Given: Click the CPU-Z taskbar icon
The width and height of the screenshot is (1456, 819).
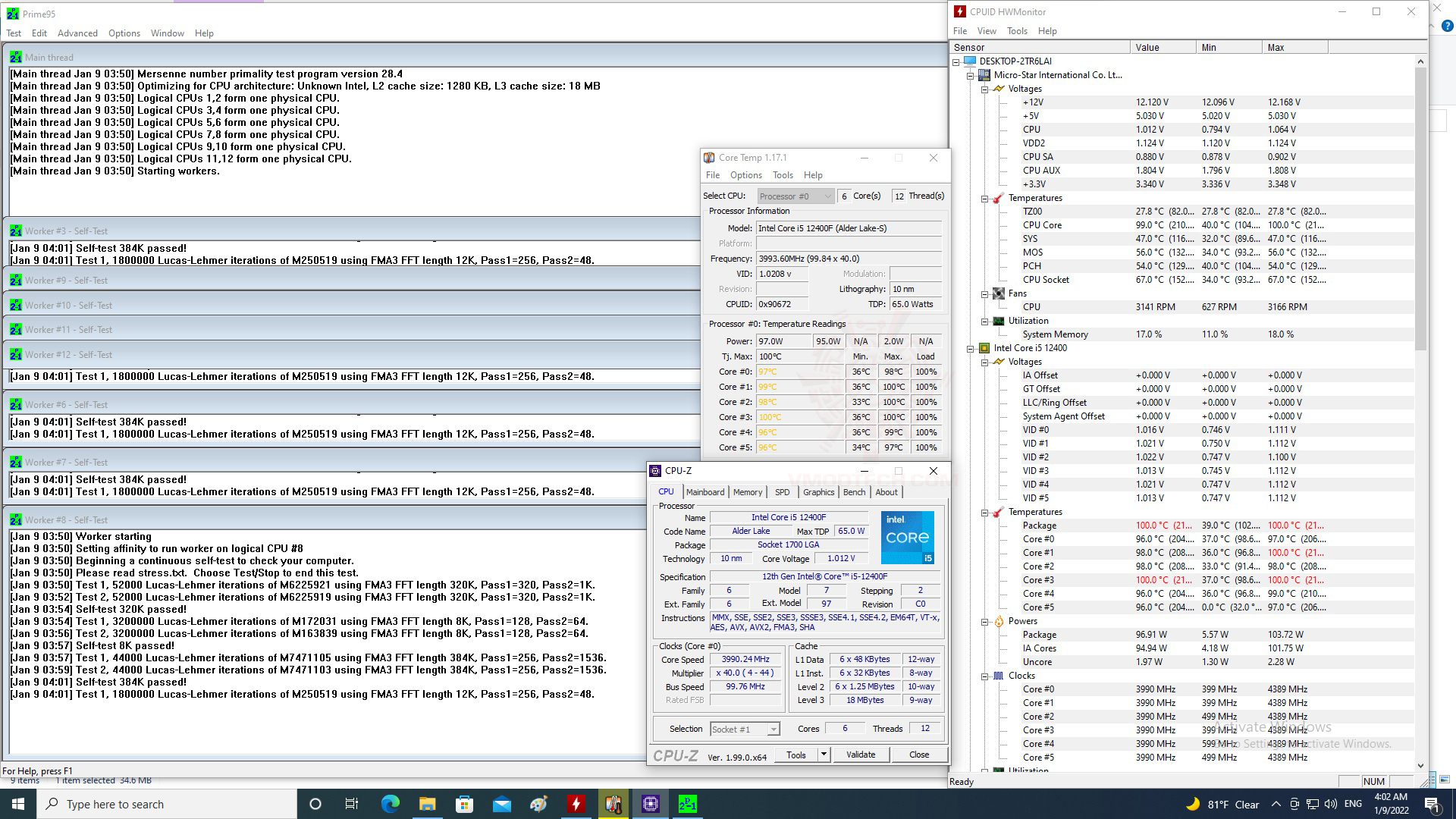Looking at the screenshot, I should pyautogui.click(x=650, y=804).
